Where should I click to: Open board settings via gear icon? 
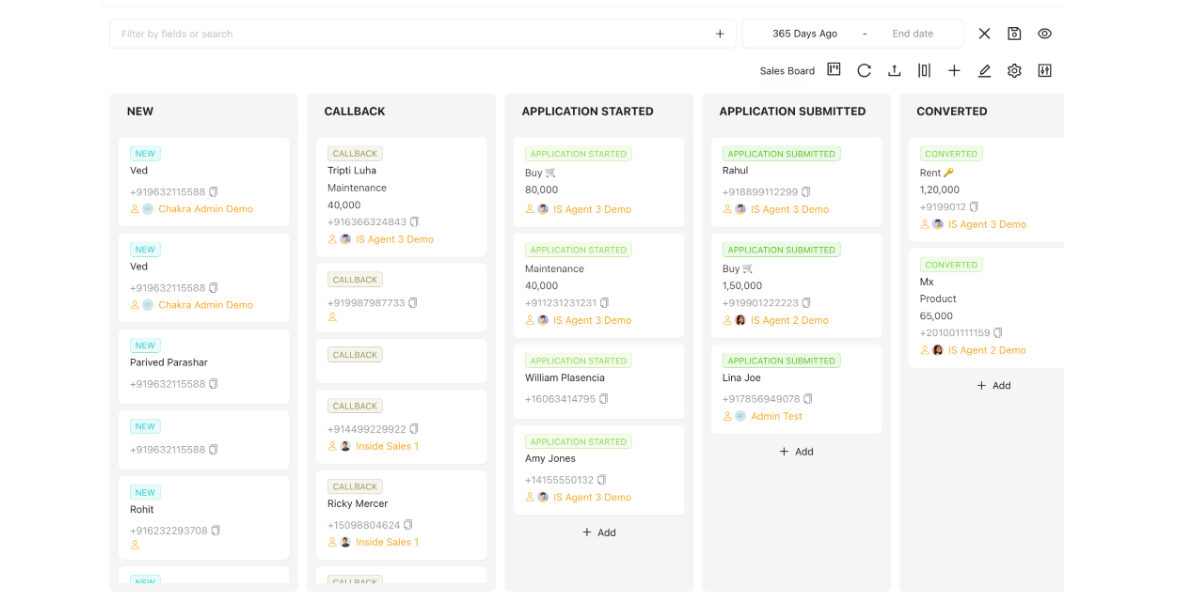coord(1014,70)
